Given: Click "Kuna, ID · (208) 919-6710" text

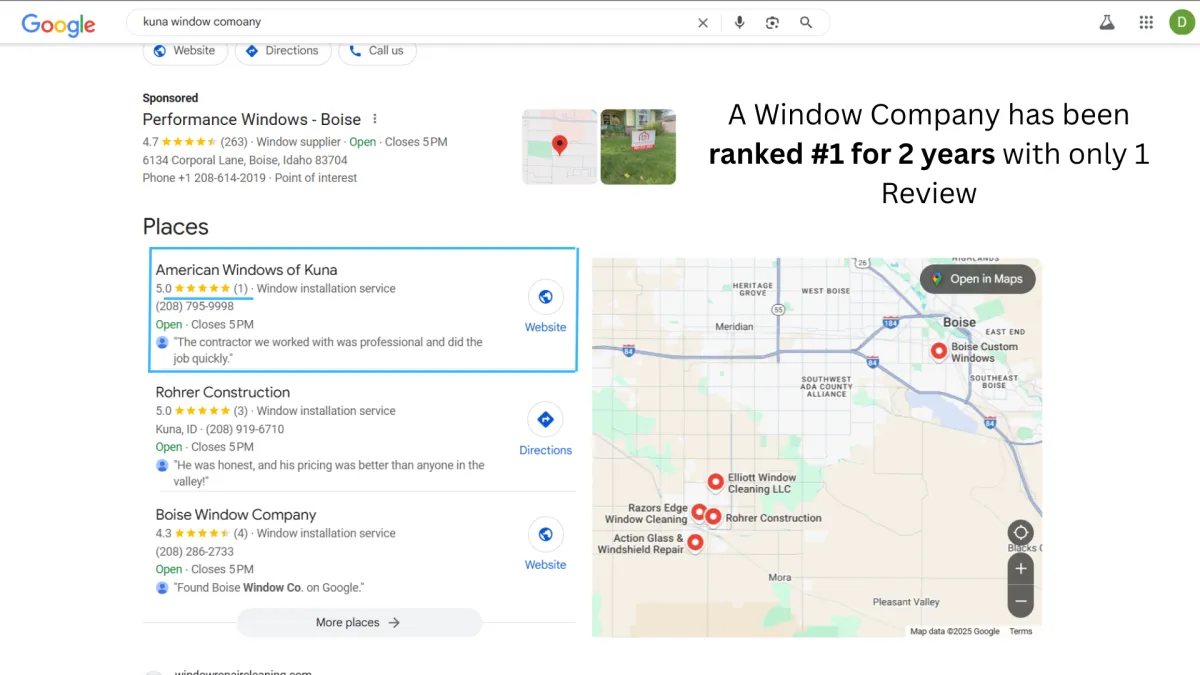Looking at the screenshot, I should (220, 429).
